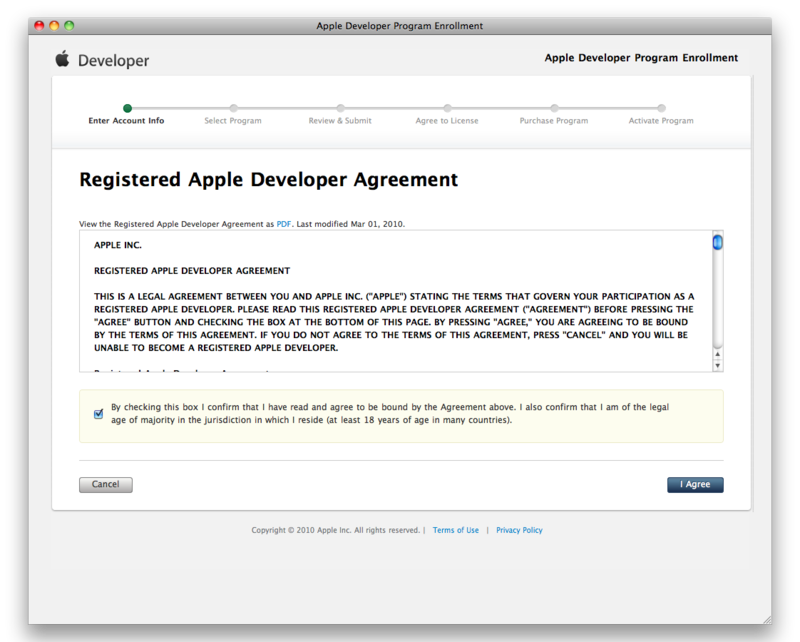Click the Select Program progress dot

click(x=234, y=108)
